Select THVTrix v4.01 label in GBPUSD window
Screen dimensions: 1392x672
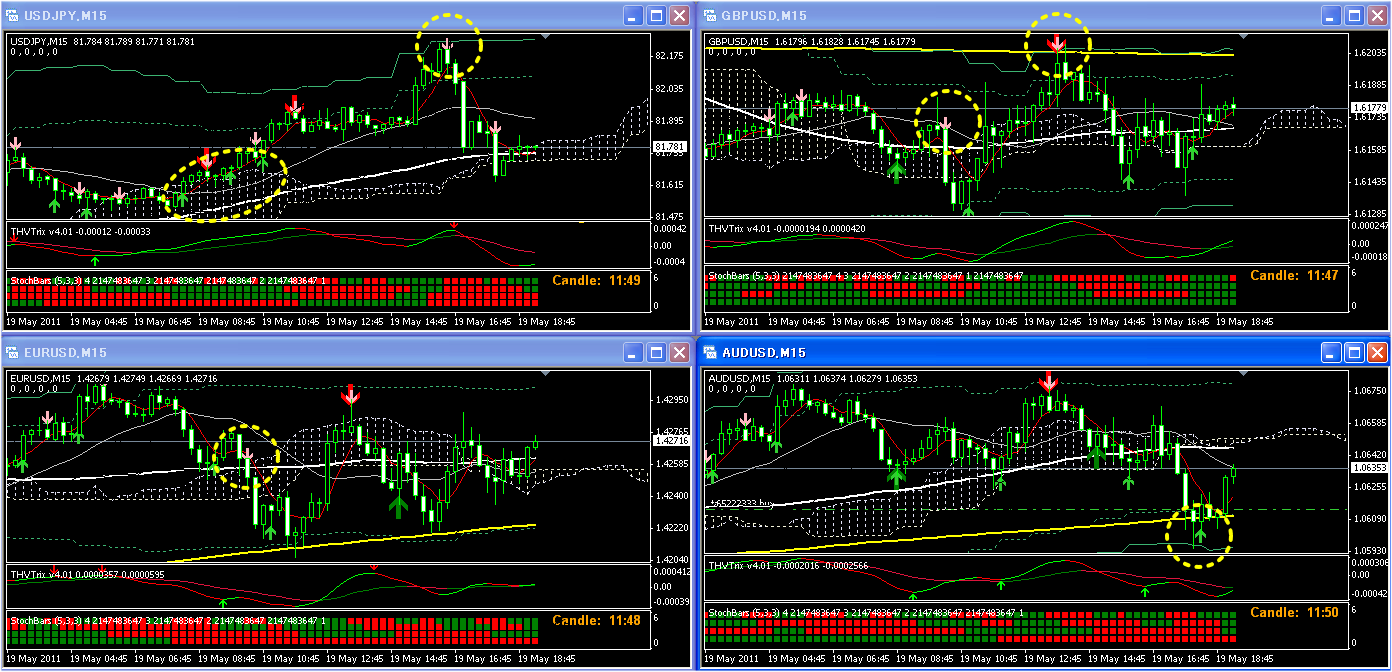tap(738, 229)
